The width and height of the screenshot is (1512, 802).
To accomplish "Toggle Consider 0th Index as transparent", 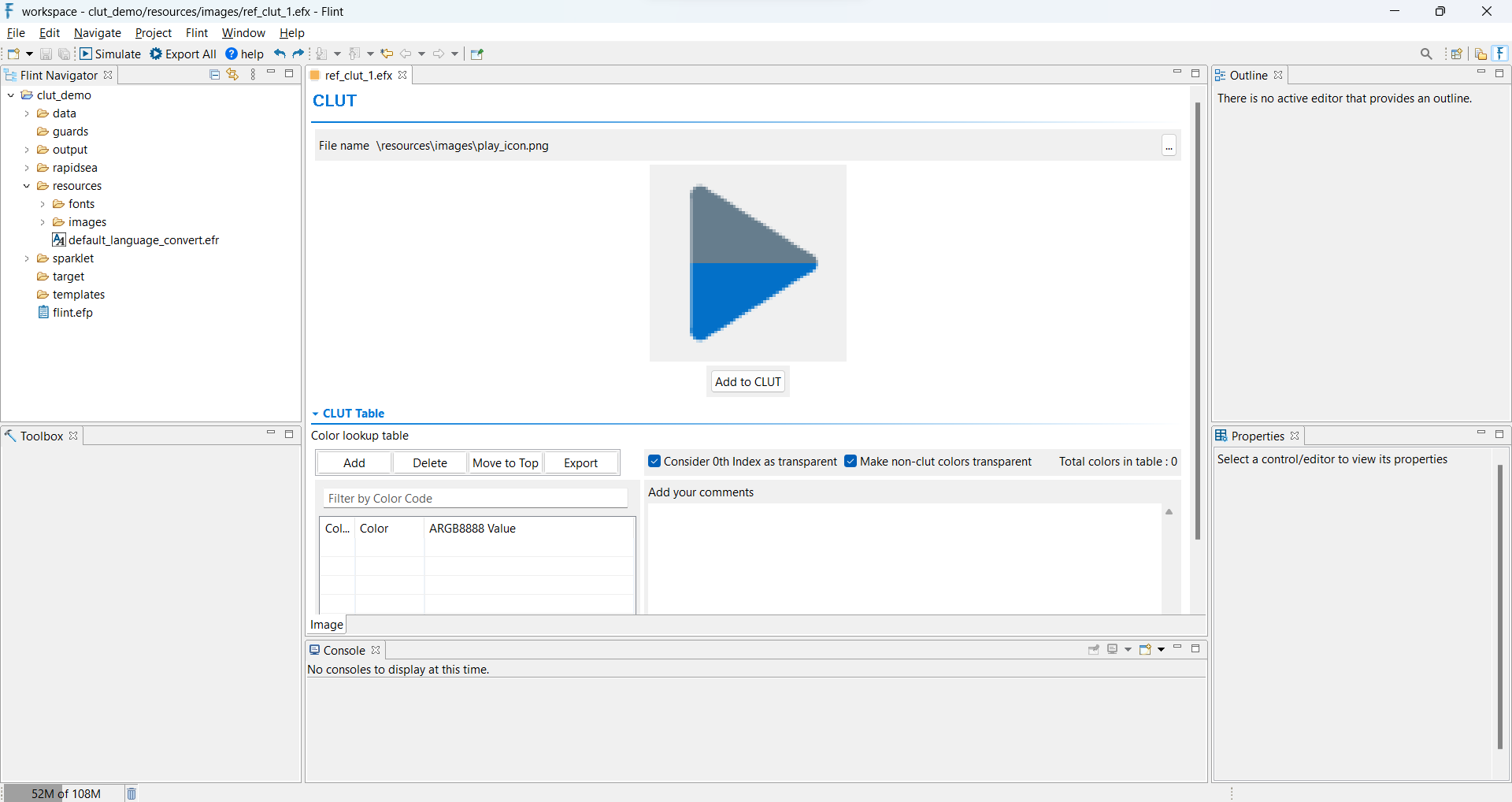I will tap(654, 462).
